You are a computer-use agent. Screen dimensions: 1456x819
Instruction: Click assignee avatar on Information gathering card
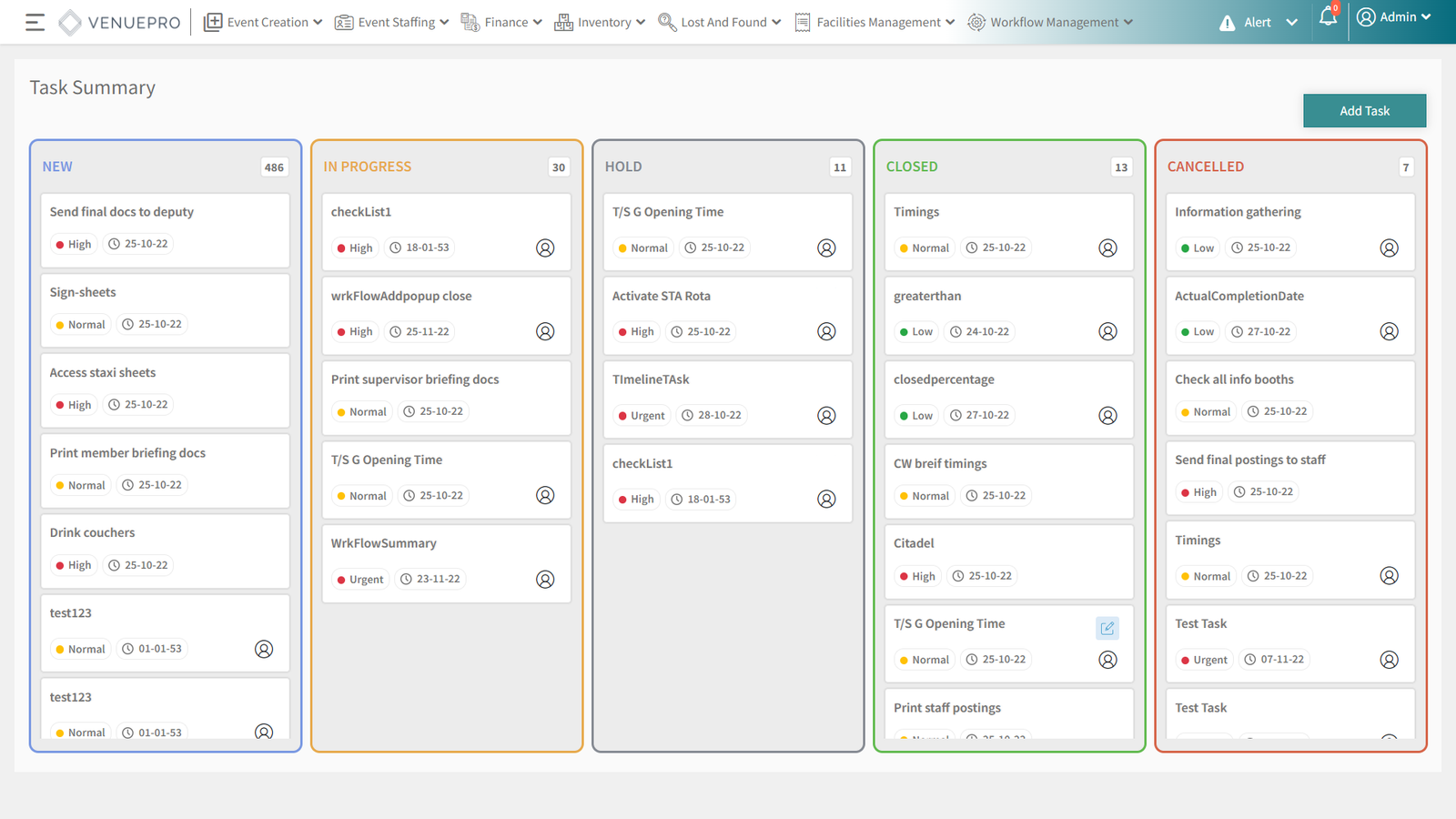point(1389,248)
